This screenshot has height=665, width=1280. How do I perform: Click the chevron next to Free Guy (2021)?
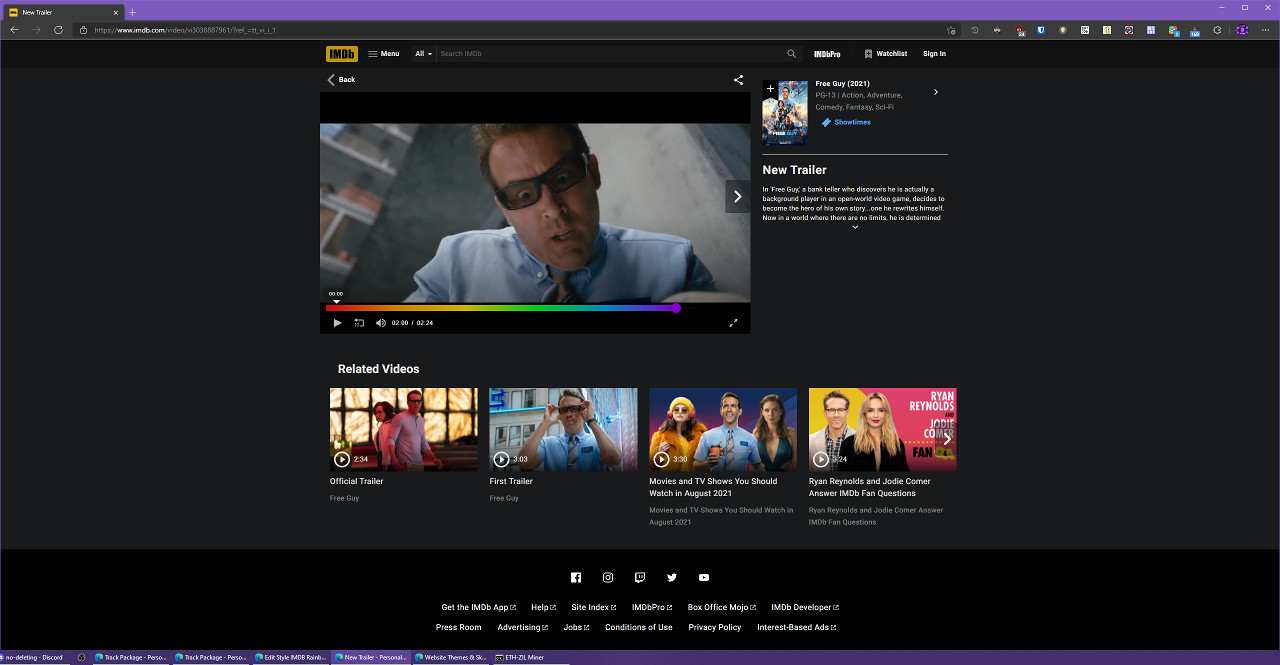point(935,91)
